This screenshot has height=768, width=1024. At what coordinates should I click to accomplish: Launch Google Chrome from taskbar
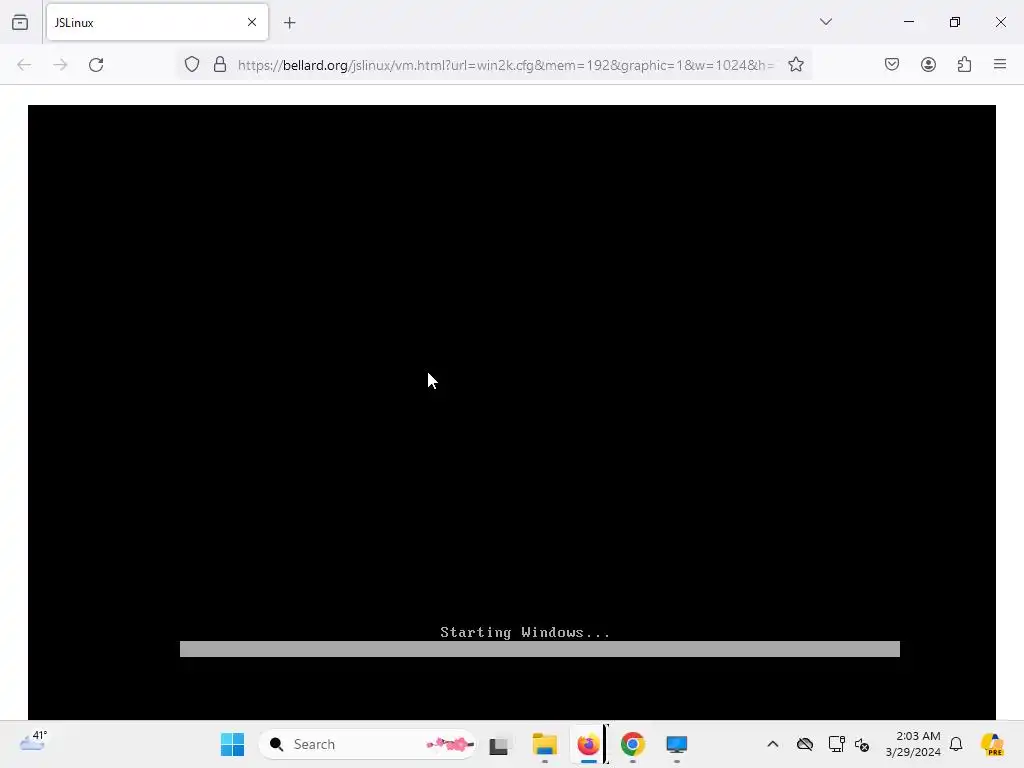click(x=632, y=744)
